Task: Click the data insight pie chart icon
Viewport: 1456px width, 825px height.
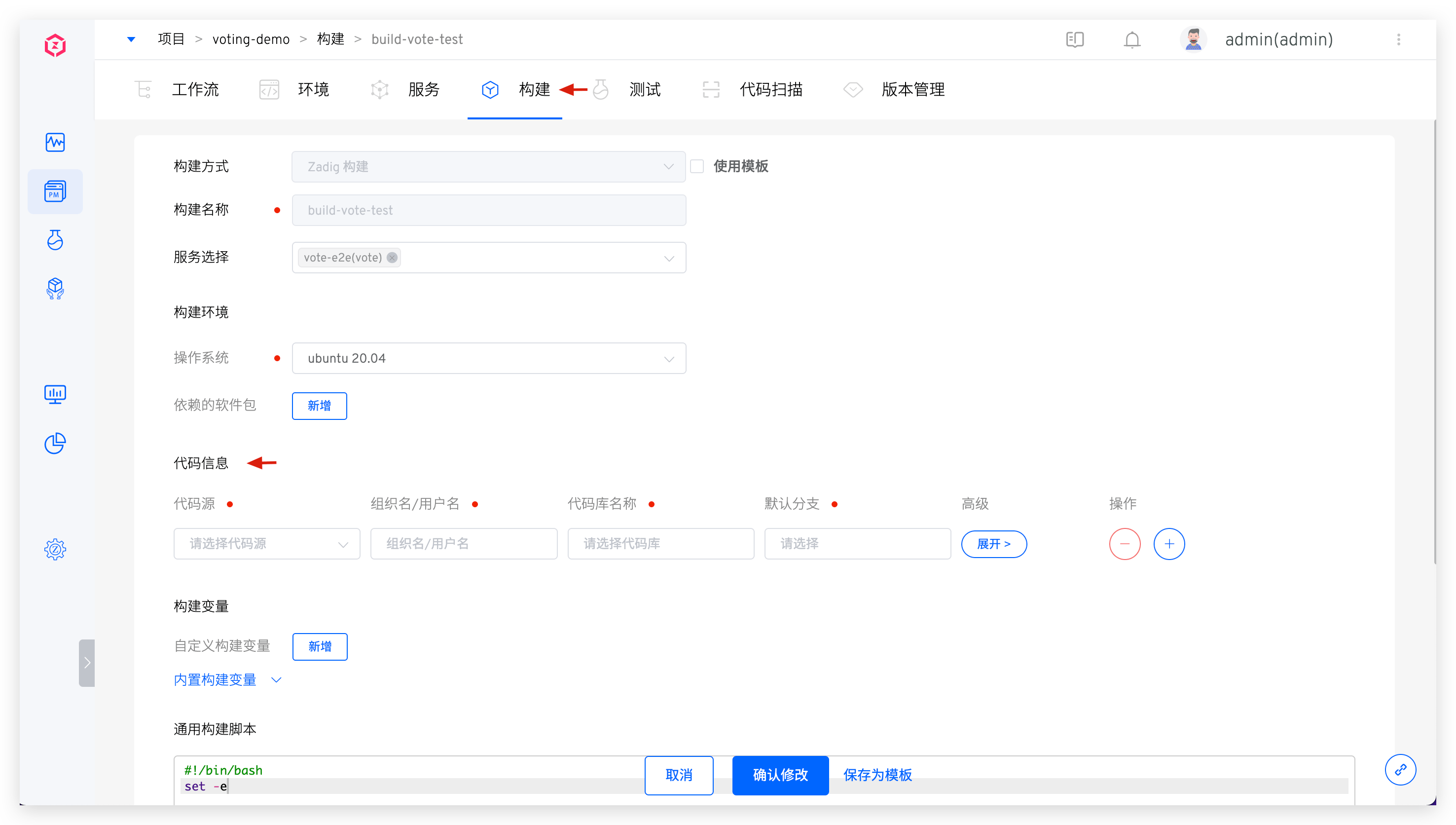Action: tap(55, 443)
